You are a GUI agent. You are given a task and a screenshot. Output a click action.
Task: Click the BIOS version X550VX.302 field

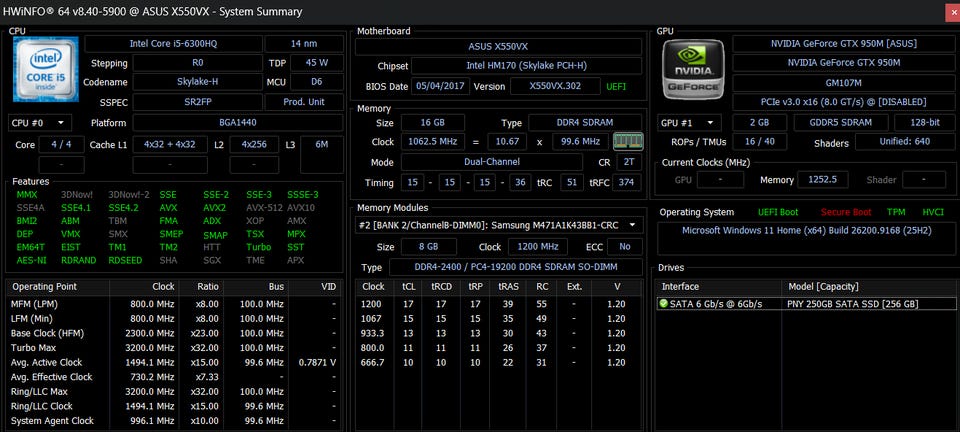click(x=555, y=86)
